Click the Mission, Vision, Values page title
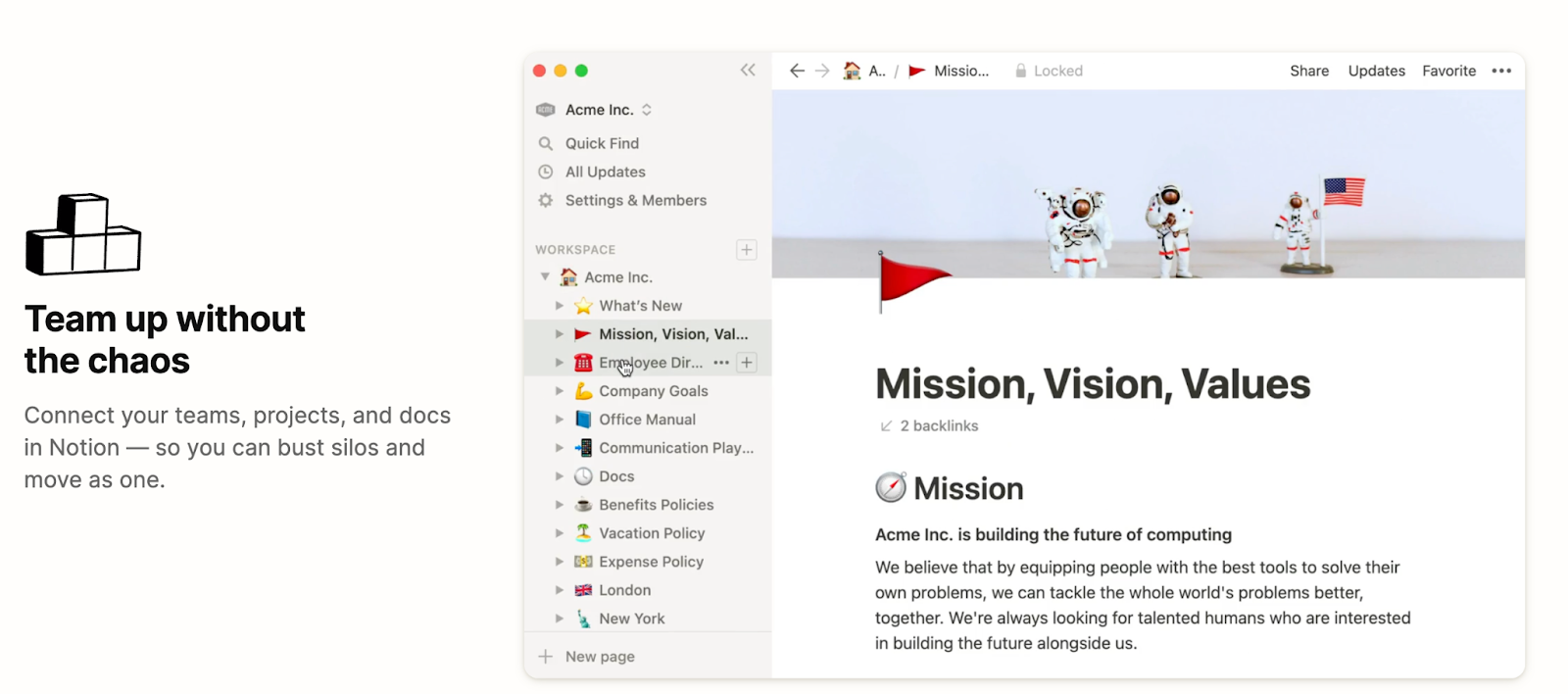This screenshot has width=1568, height=694. pos(1093,384)
